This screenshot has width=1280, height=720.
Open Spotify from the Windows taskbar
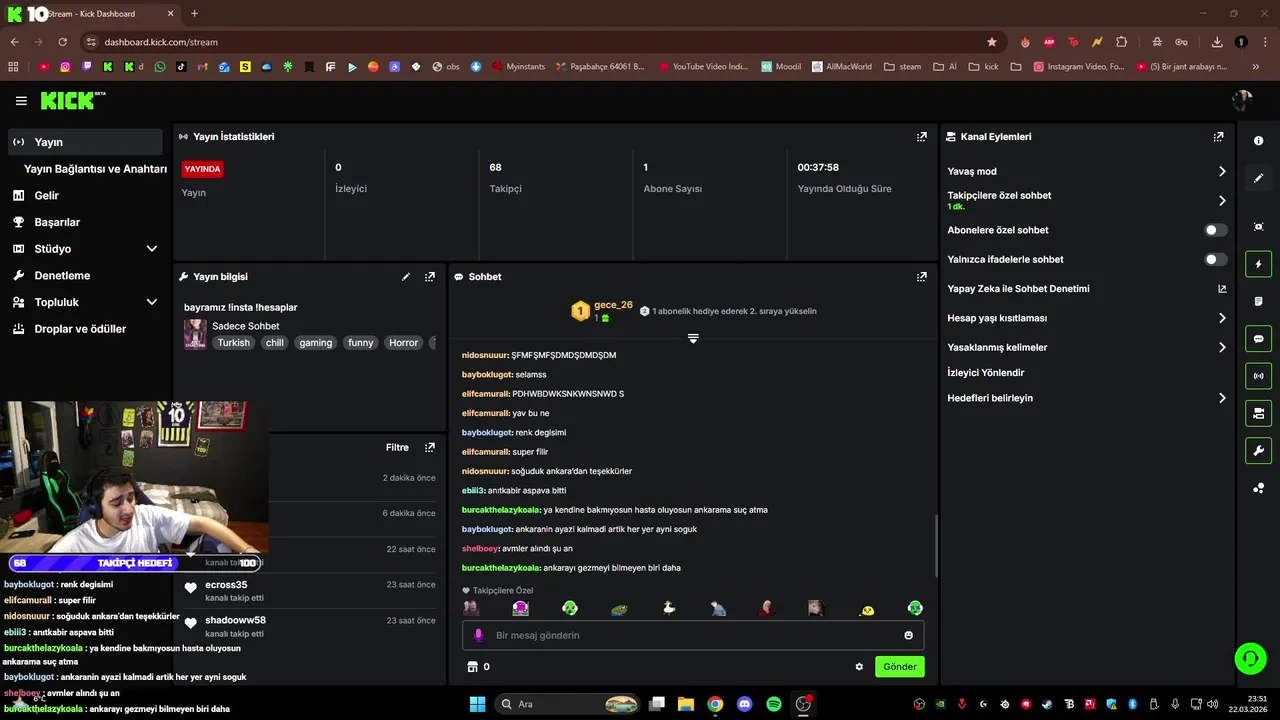coord(774,704)
